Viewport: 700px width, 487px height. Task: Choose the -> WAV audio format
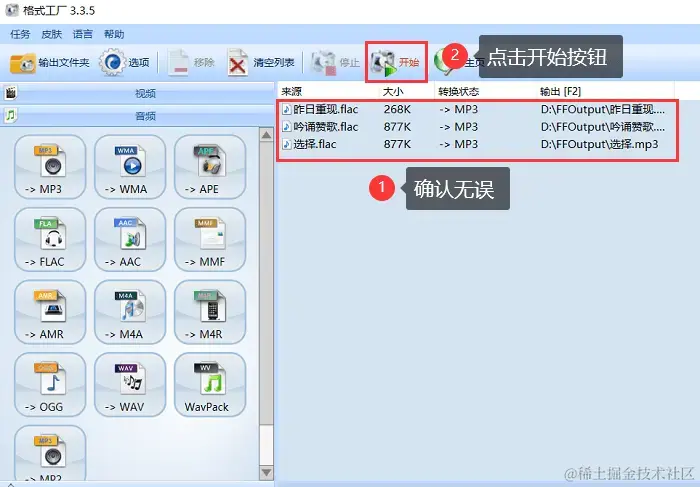click(130, 384)
